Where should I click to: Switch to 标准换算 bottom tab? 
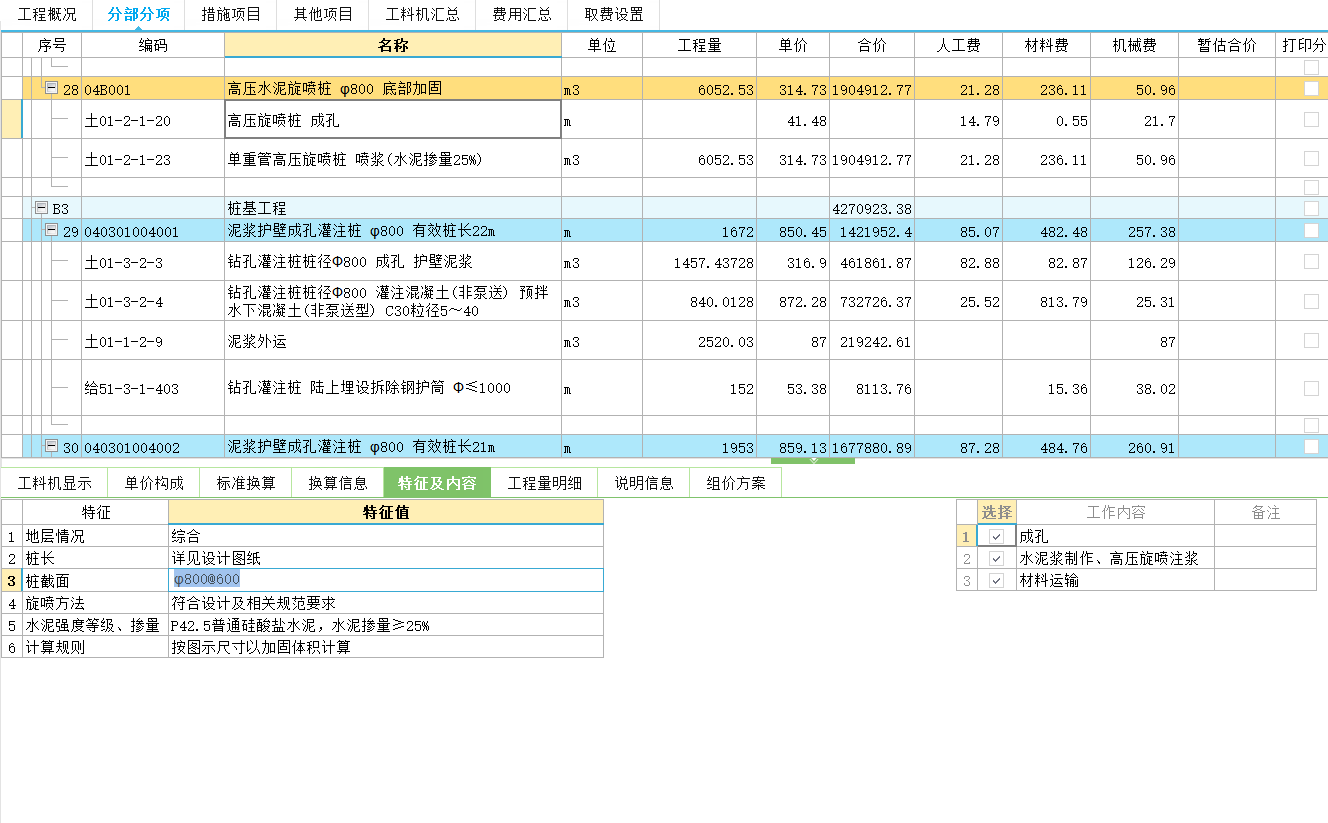coord(246,483)
